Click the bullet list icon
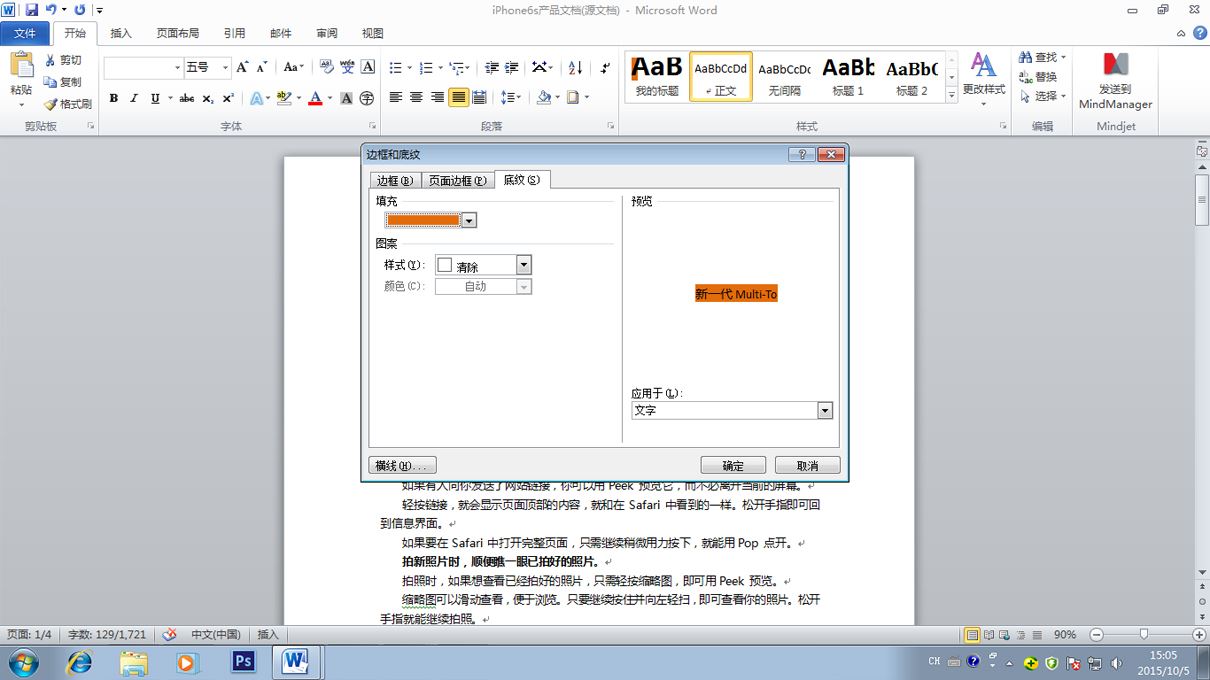Viewport: 1210px width, 680px height. tap(396, 67)
